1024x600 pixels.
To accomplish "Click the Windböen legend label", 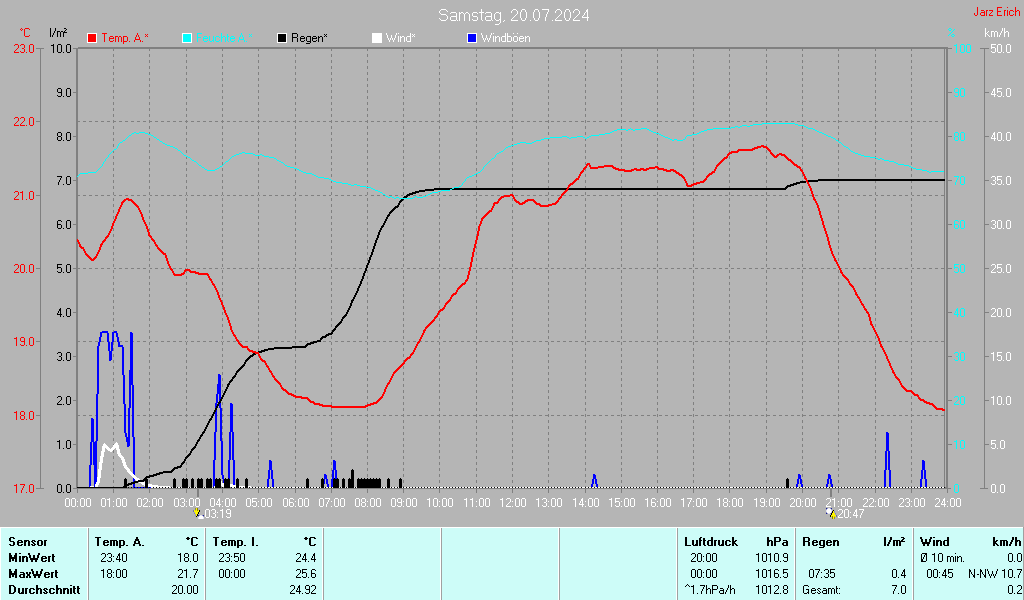I will click(x=505, y=38).
